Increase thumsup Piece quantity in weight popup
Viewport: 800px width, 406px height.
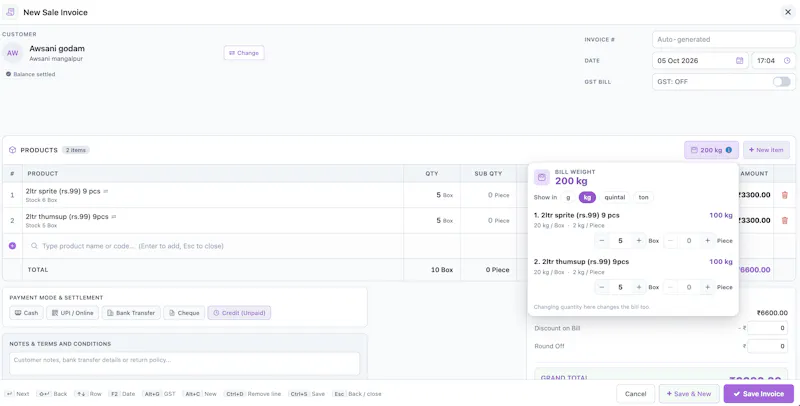click(x=707, y=287)
